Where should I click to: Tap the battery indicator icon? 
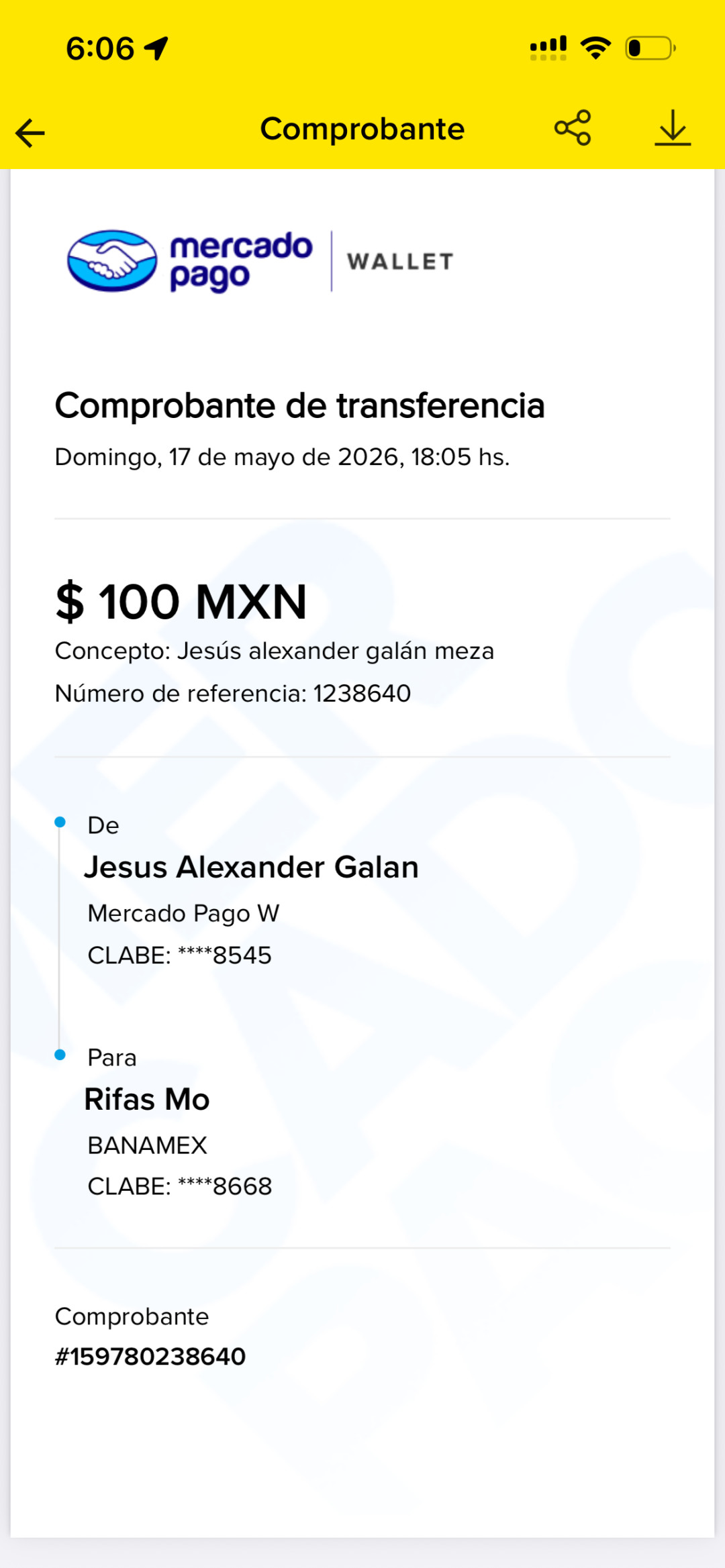[x=650, y=48]
